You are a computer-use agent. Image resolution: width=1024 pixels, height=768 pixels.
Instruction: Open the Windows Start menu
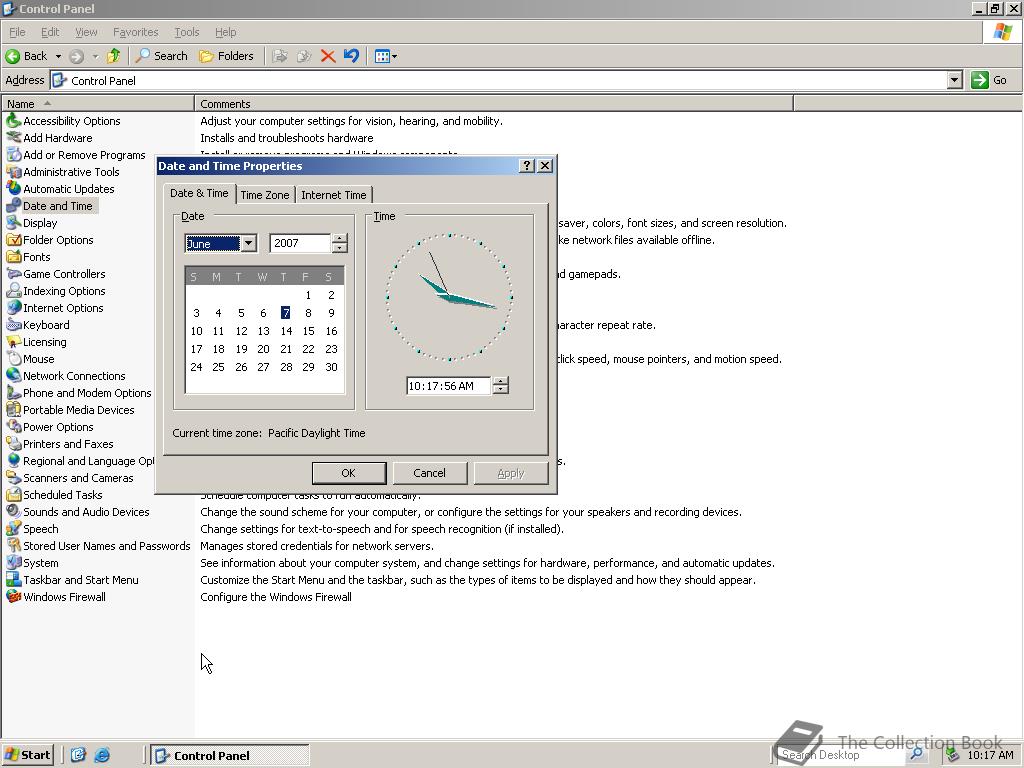[27, 755]
